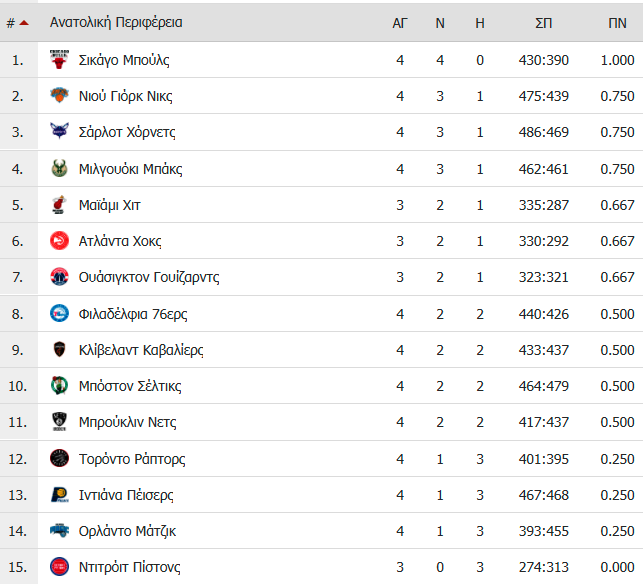643x584 pixels.
Task: Open the Κλίβελαντ Καβαλίερς team link
Action: (x=141, y=350)
